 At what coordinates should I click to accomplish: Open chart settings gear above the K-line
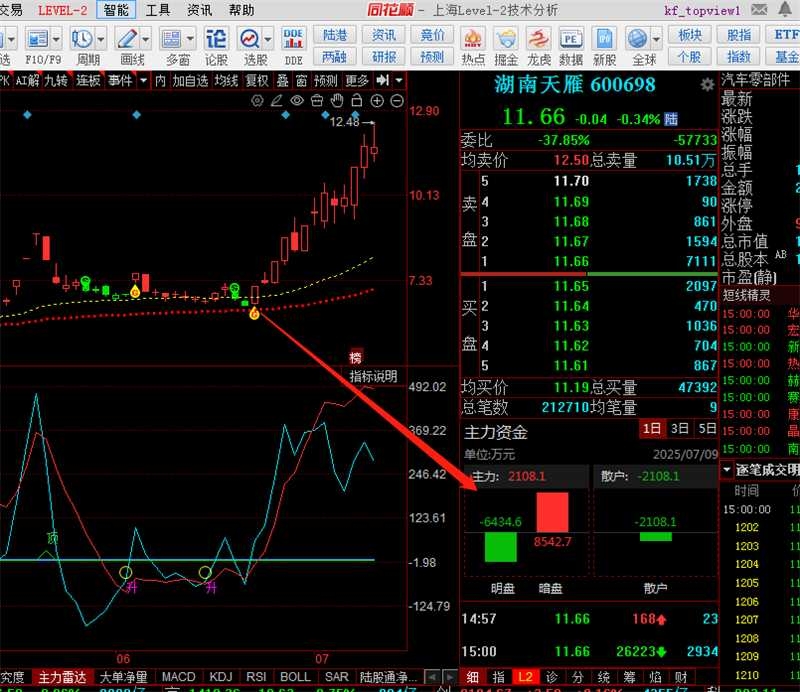257,101
